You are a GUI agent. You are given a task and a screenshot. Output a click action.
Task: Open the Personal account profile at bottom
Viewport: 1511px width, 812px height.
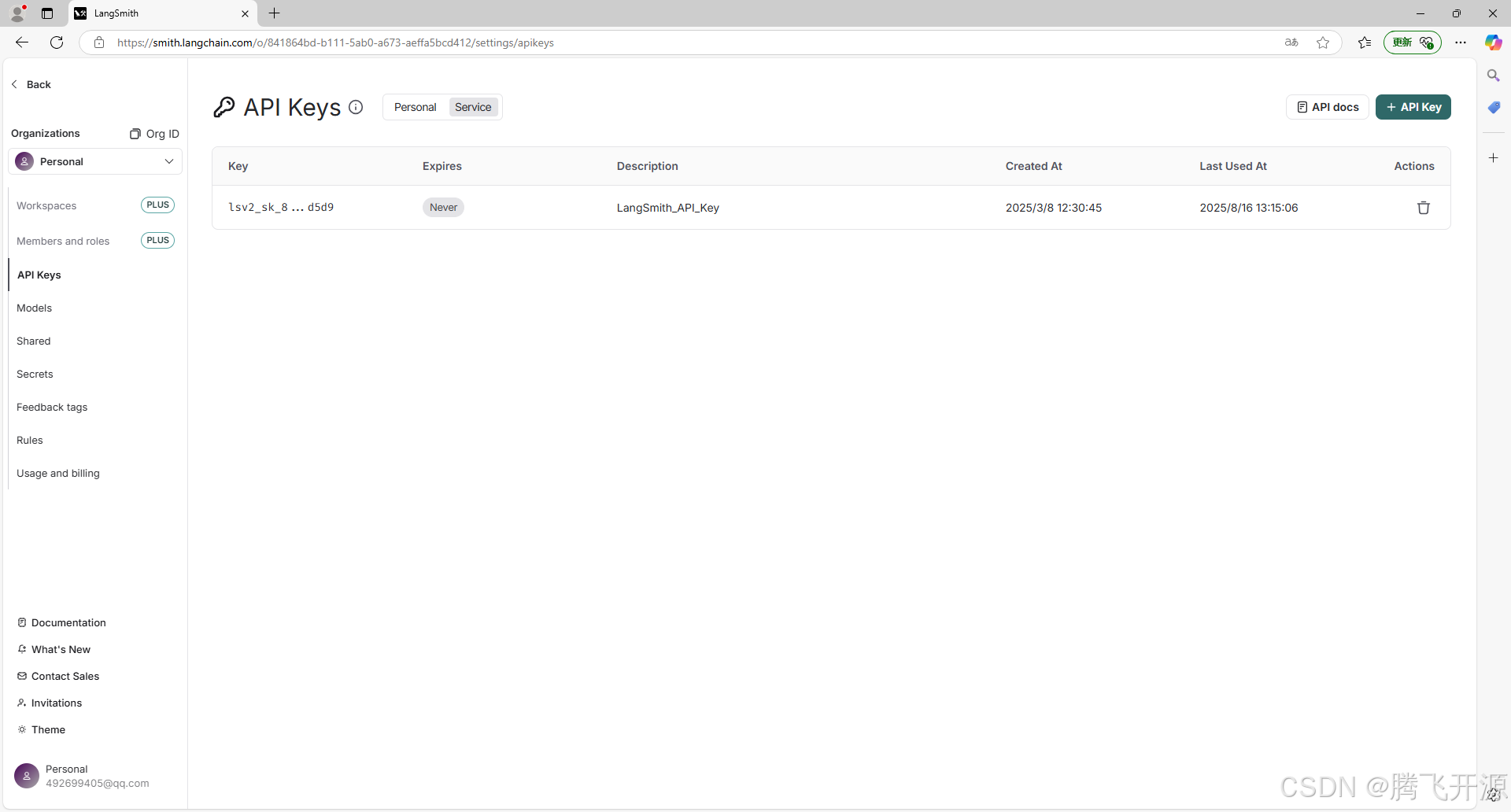[x=82, y=776]
